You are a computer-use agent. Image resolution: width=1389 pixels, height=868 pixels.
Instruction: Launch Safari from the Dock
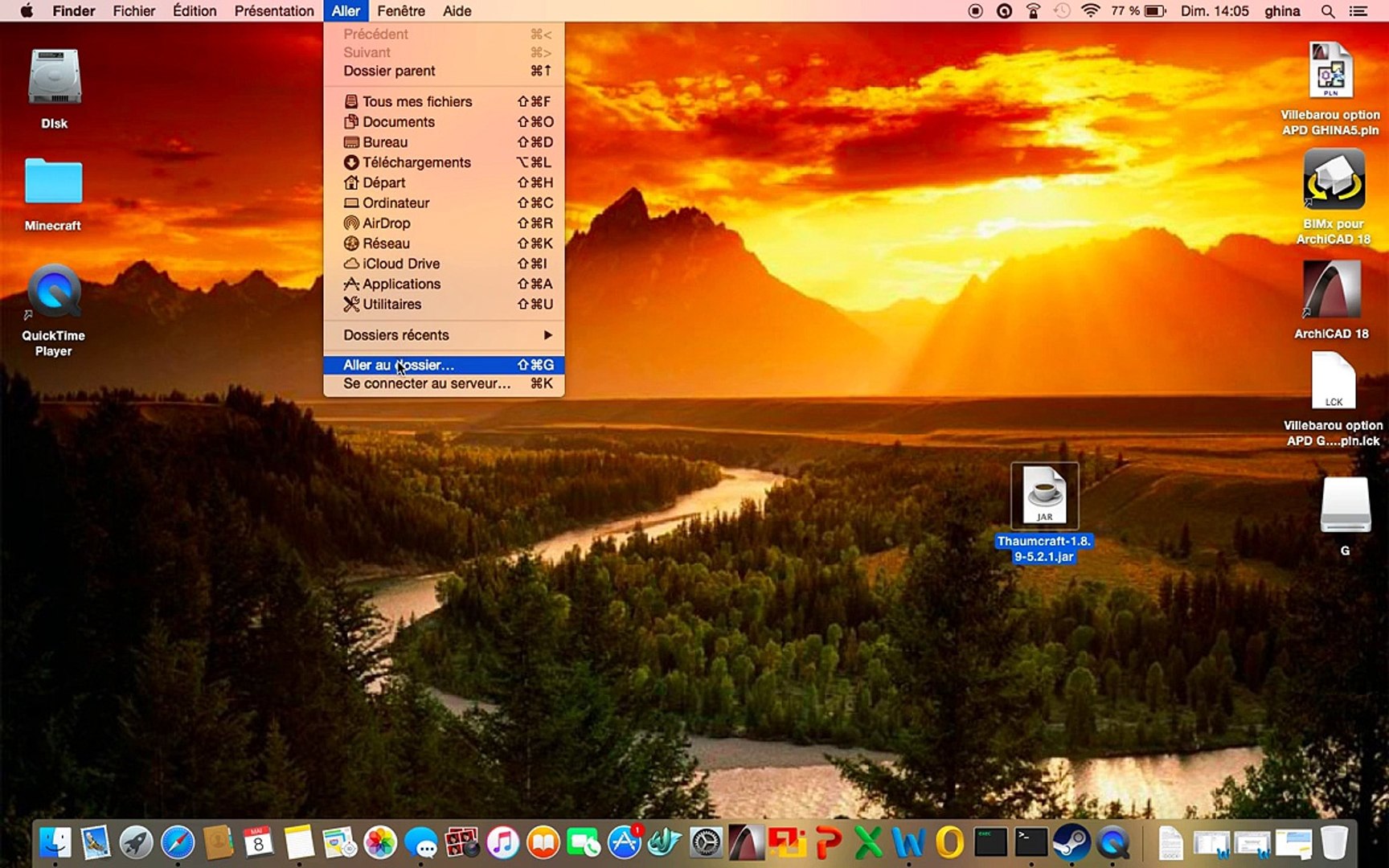[x=178, y=842]
